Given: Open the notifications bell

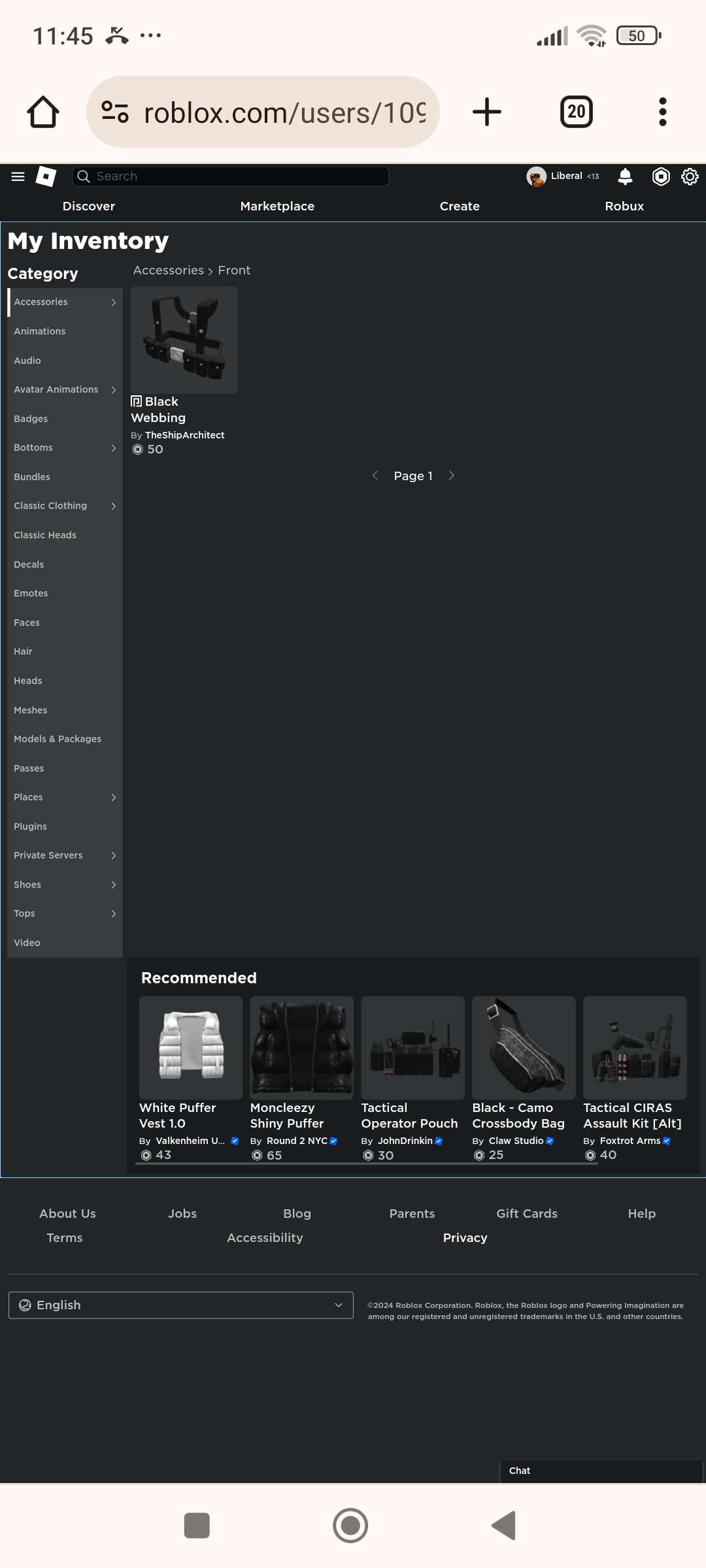Looking at the screenshot, I should [x=626, y=176].
